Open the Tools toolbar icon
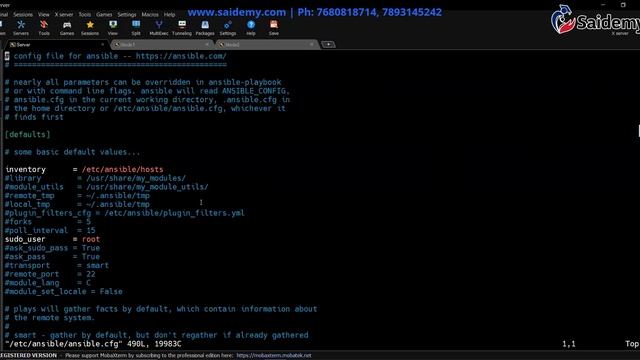Viewport: 640px width, 360px height. point(44,28)
